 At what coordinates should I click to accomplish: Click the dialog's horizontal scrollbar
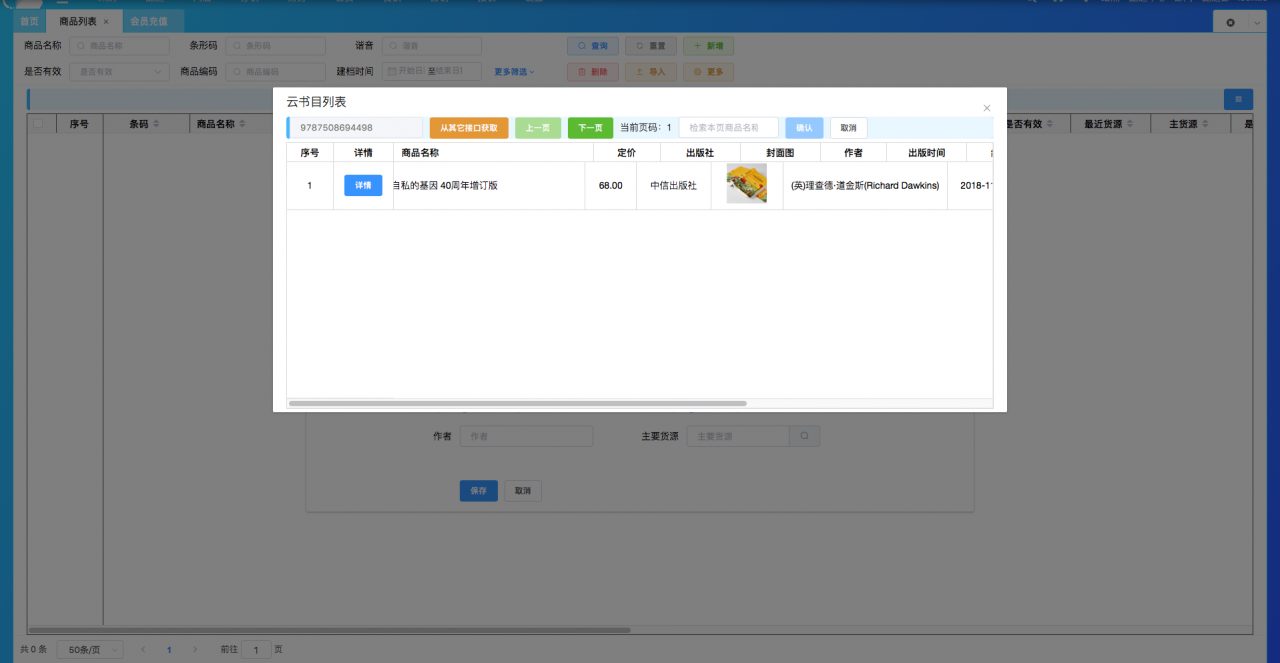point(517,403)
